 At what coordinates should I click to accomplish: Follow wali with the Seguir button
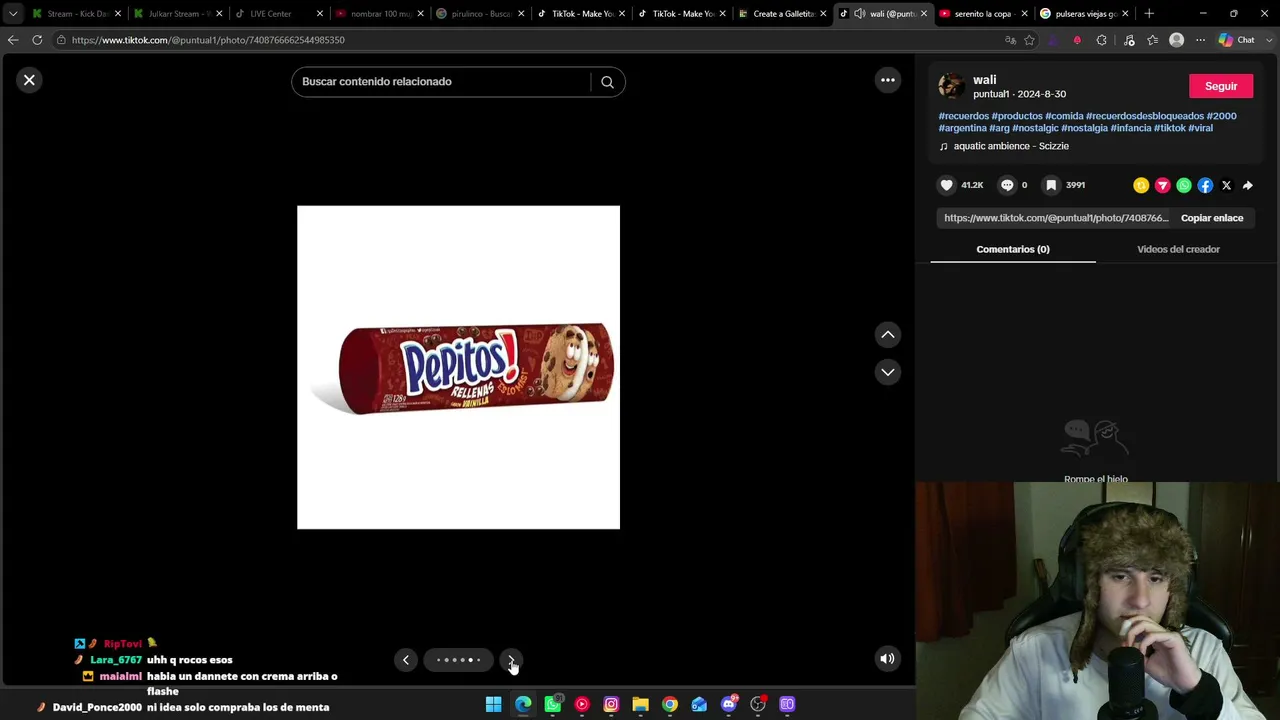tap(1220, 86)
